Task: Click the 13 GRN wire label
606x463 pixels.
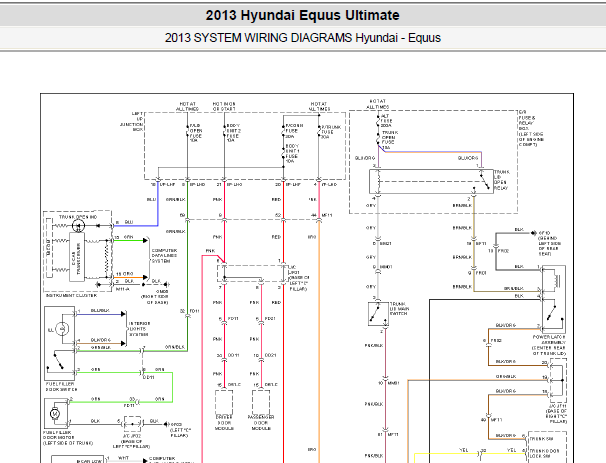Action: [x=124, y=237]
